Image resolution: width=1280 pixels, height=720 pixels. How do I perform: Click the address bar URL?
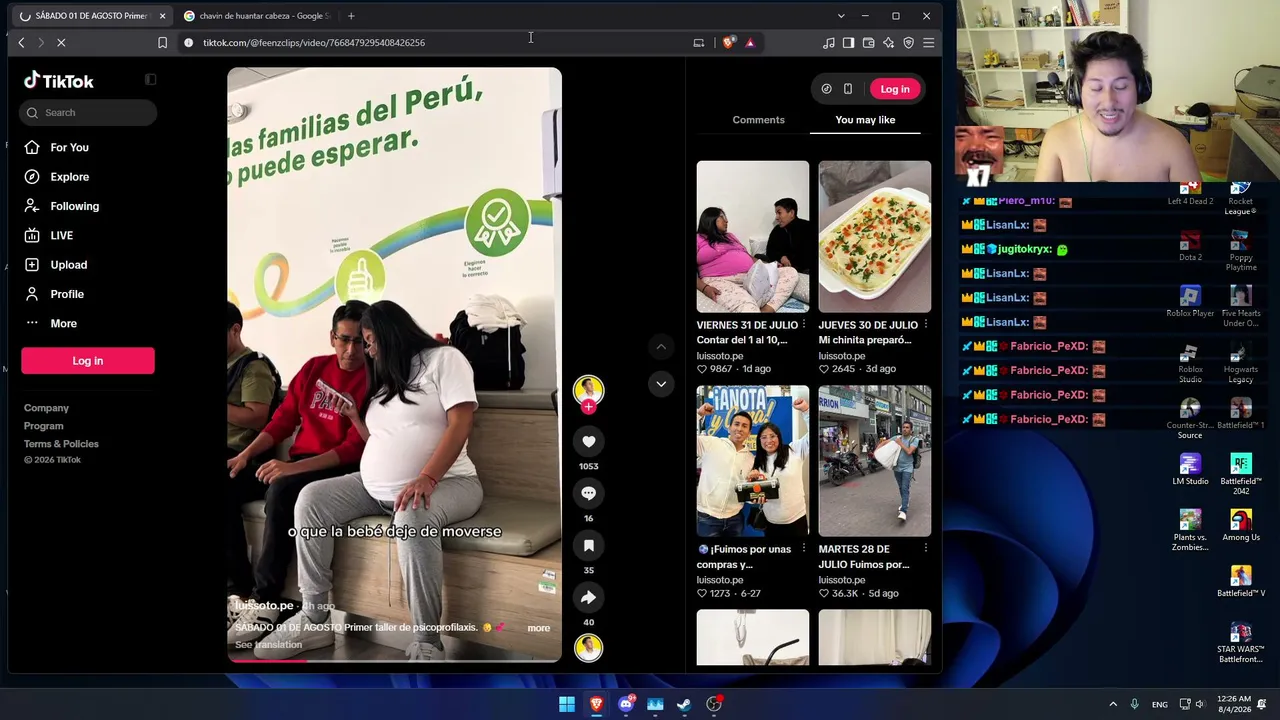tap(314, 42)
